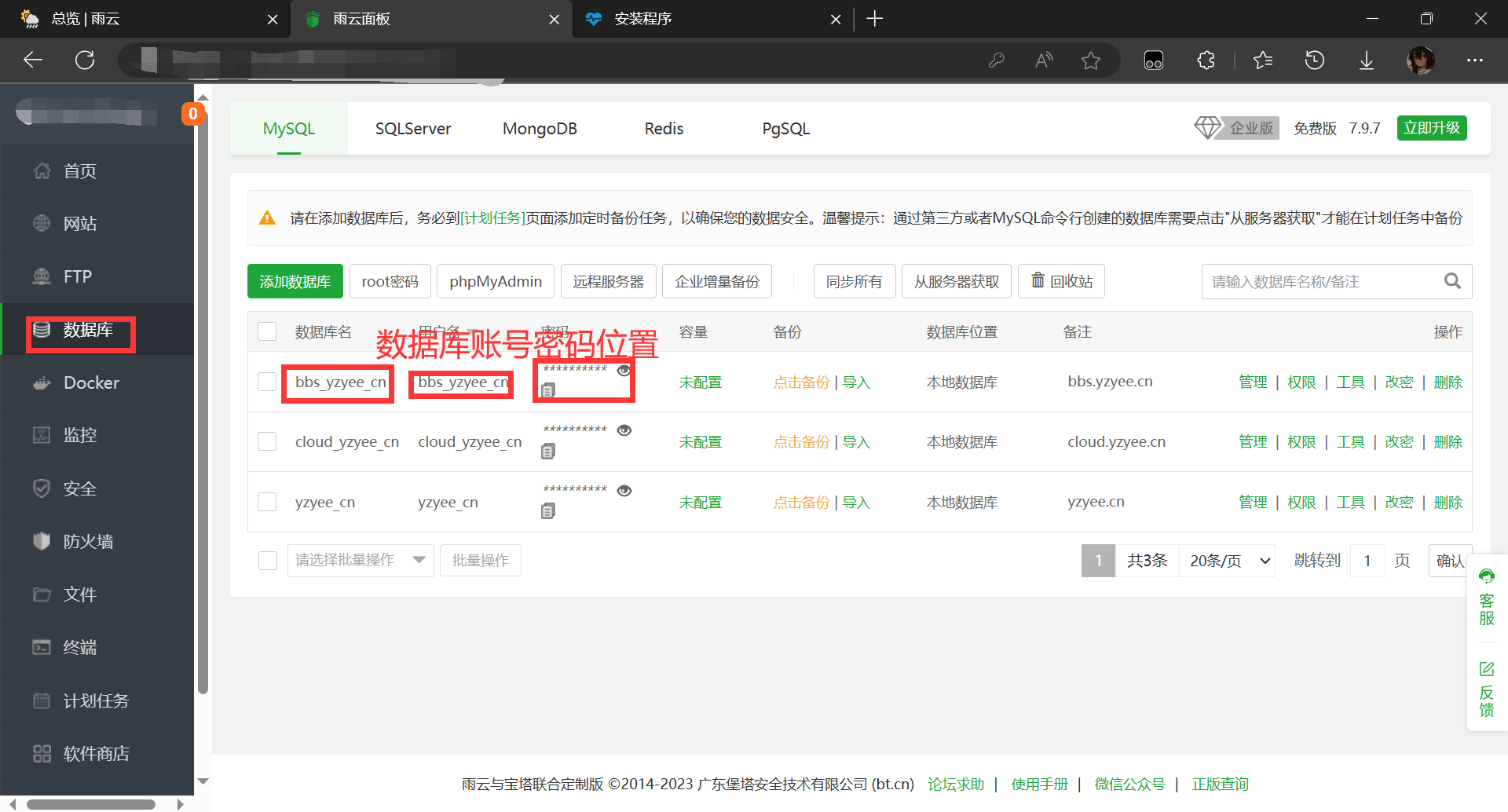The image size is (1508, 812).
Task: Open the Recycle Bin (回收站) button
Action: click(x=1060, y=281)
